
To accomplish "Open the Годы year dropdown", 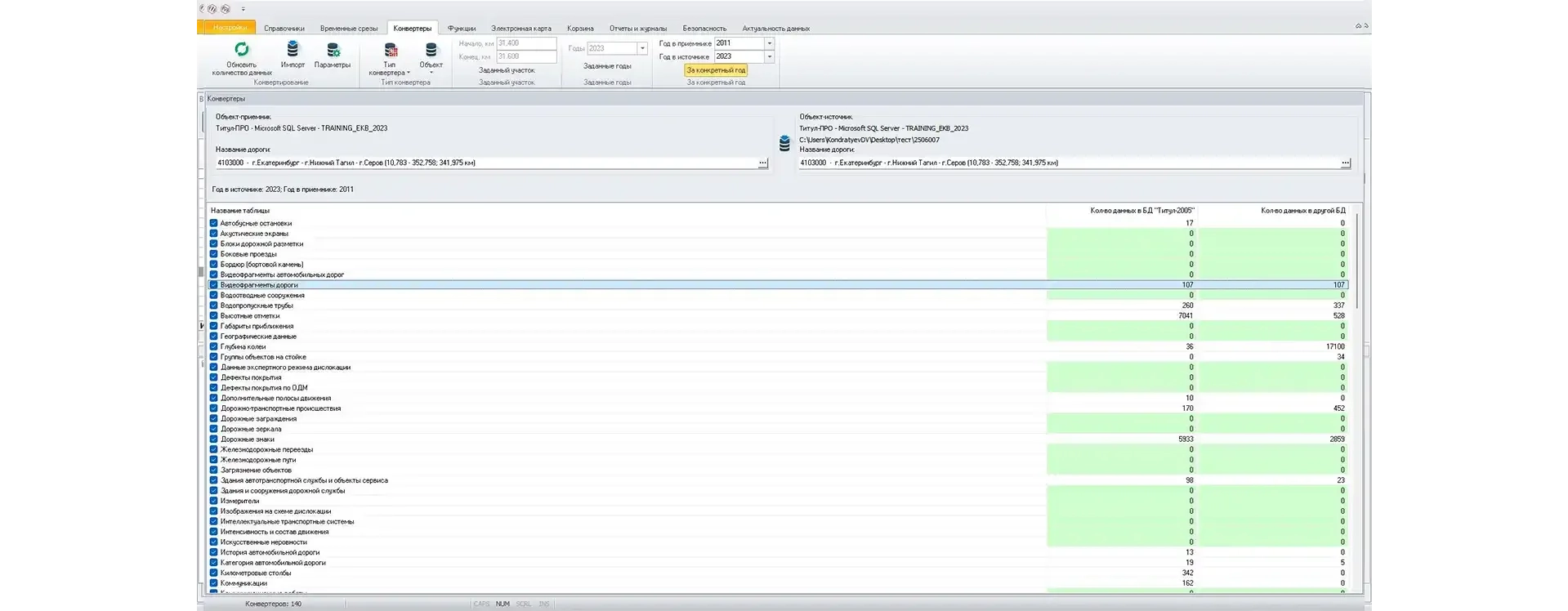I will pyautogui.click(x=642, y=48).
